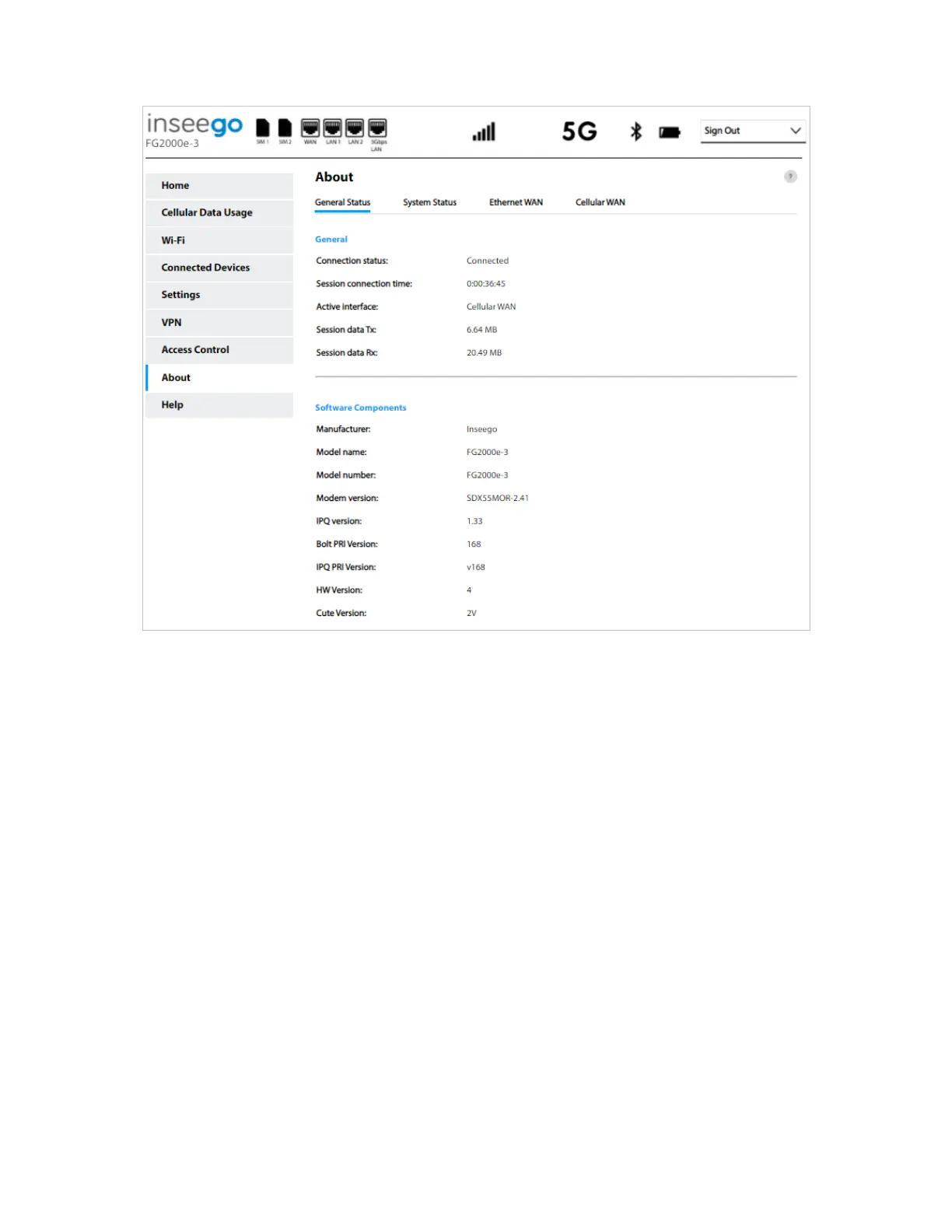This screenshot has width=952, height=1232.
Task: Open Connected Devices page
Action: click(x=219, y=268)
